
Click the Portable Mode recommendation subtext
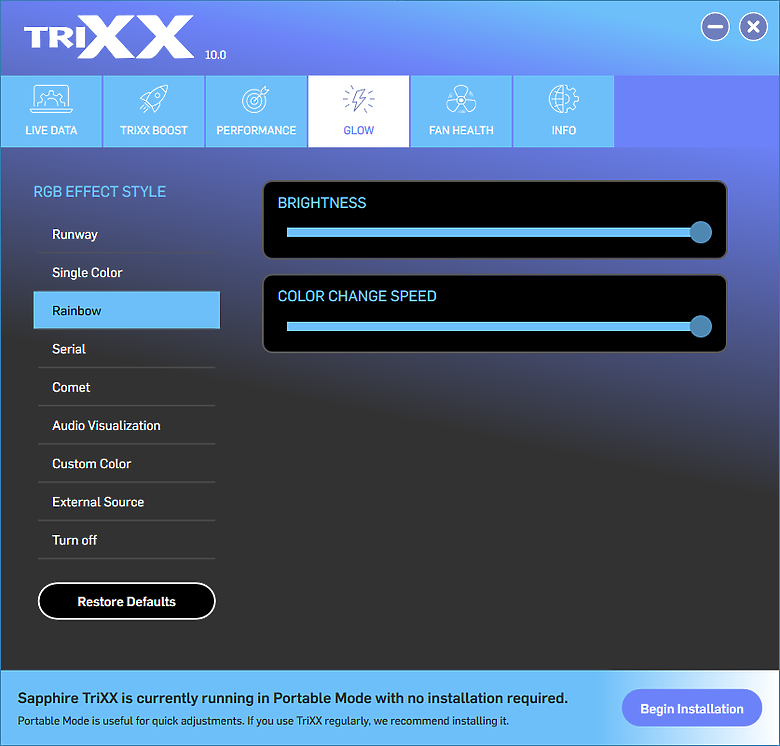[263, 721]
